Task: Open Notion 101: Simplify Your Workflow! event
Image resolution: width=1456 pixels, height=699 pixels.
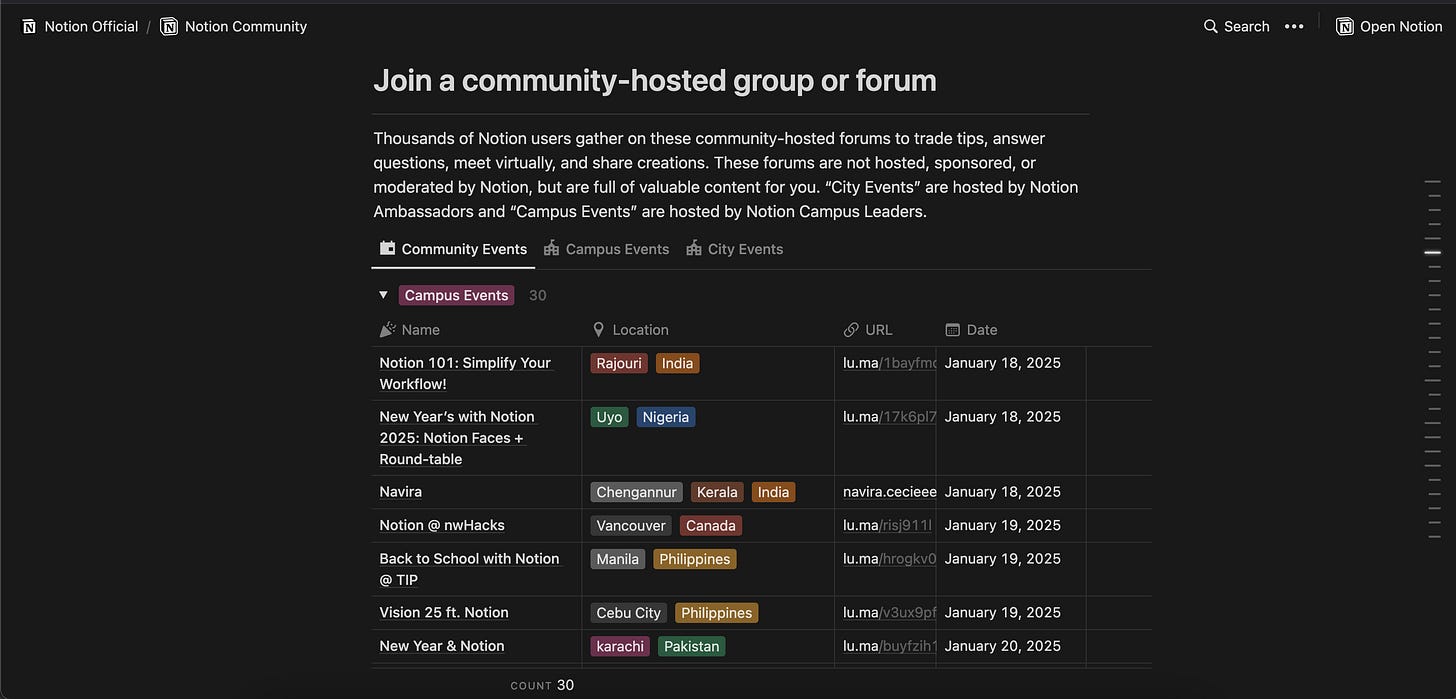Action: pos(465,373)
